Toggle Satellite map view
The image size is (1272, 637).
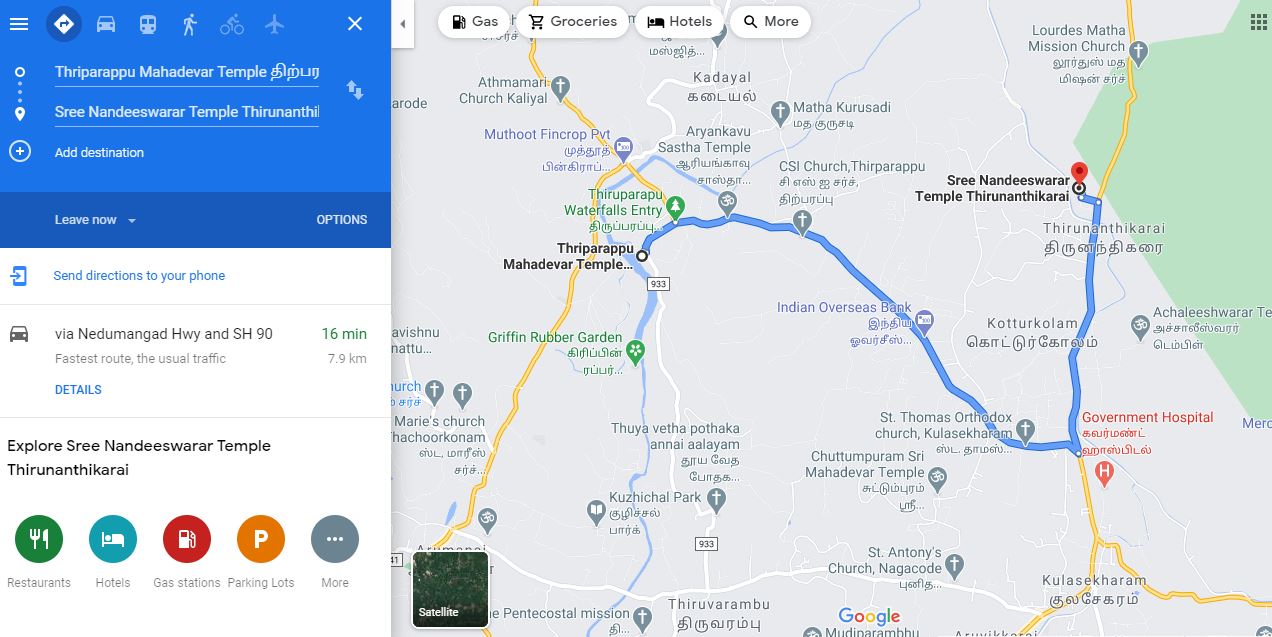pos(451,589)
